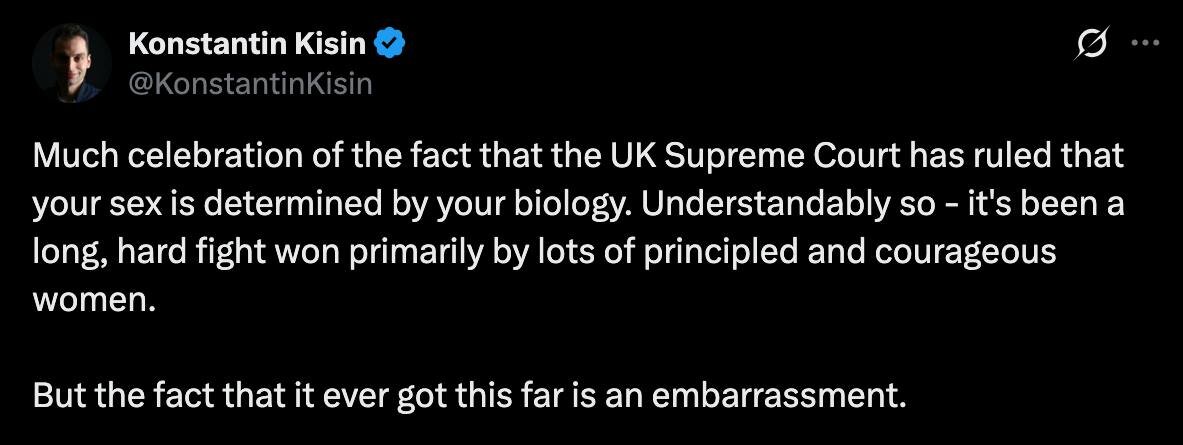The width and height of the screenshot is (1183, 445).
Task: Click the word "women." ending the paragraph
Action: point(95,300)
